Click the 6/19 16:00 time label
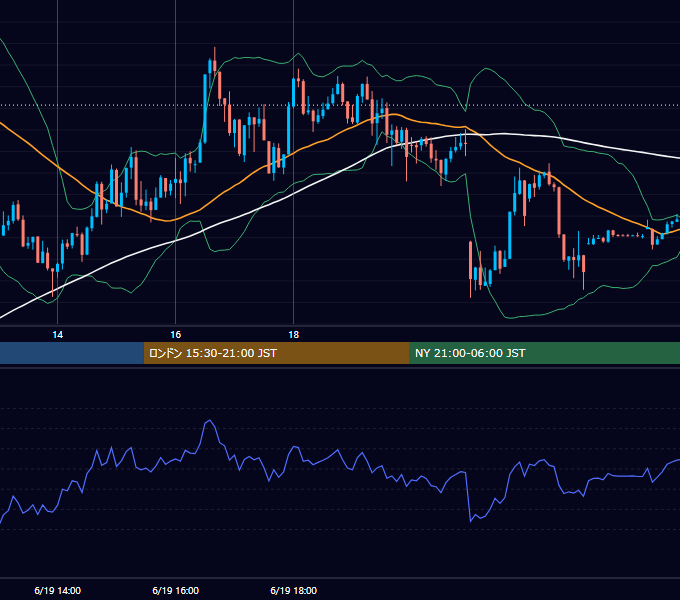 (176, 590)
